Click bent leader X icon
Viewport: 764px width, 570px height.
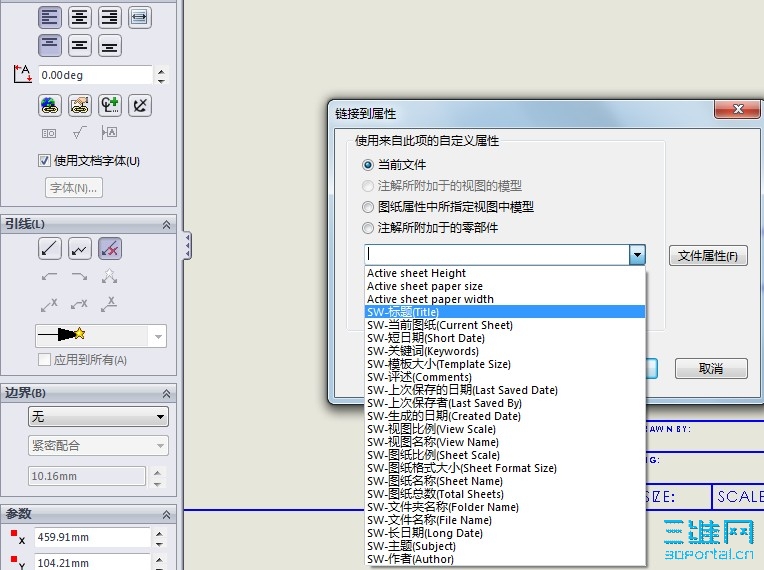pos(79,304)
